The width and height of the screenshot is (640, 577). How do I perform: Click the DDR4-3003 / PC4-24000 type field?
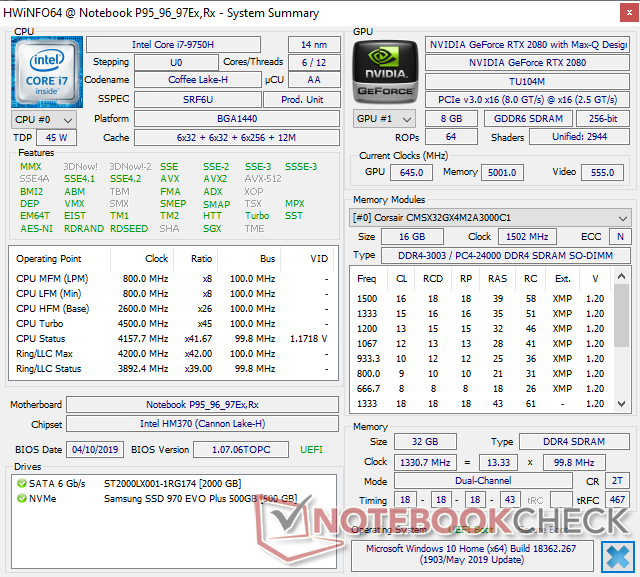tap(505, 255)
